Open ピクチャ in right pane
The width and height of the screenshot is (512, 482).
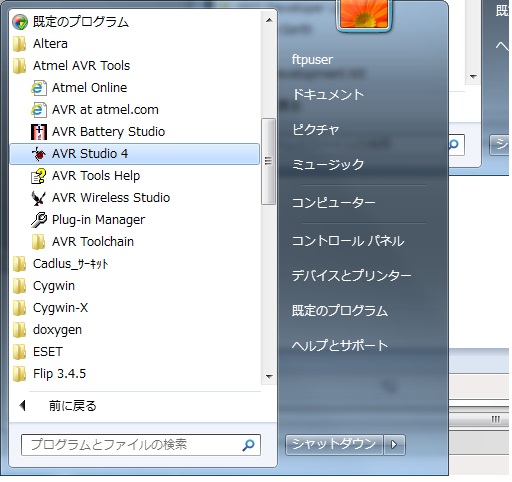pyautogui.click(x=315, y=129)
